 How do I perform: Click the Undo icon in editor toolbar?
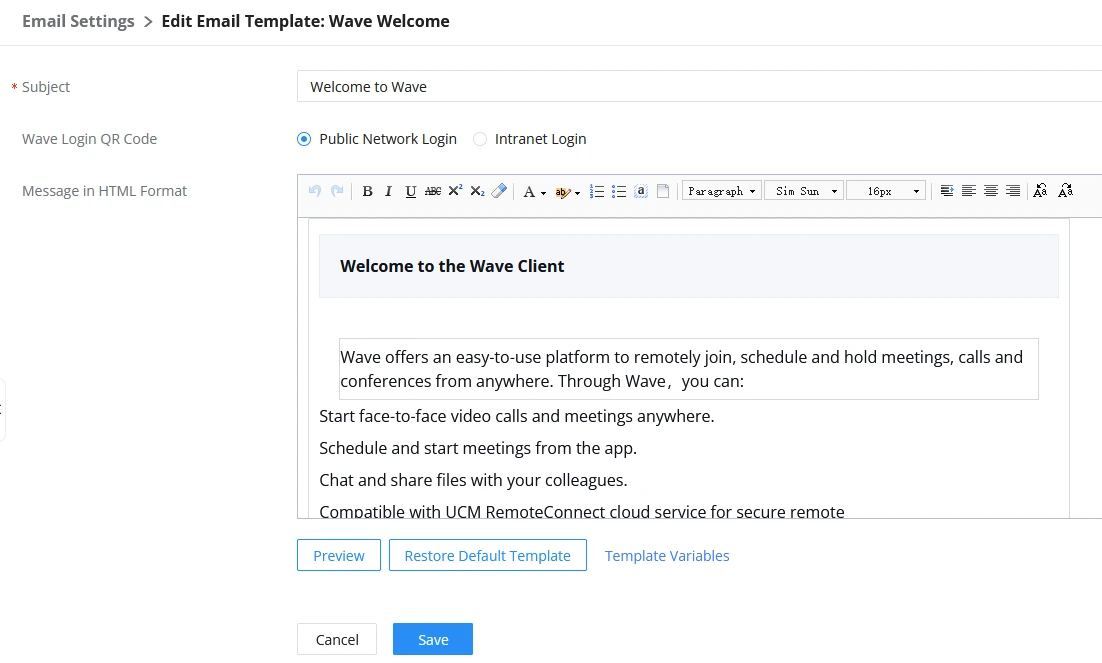tap(315, 191)
